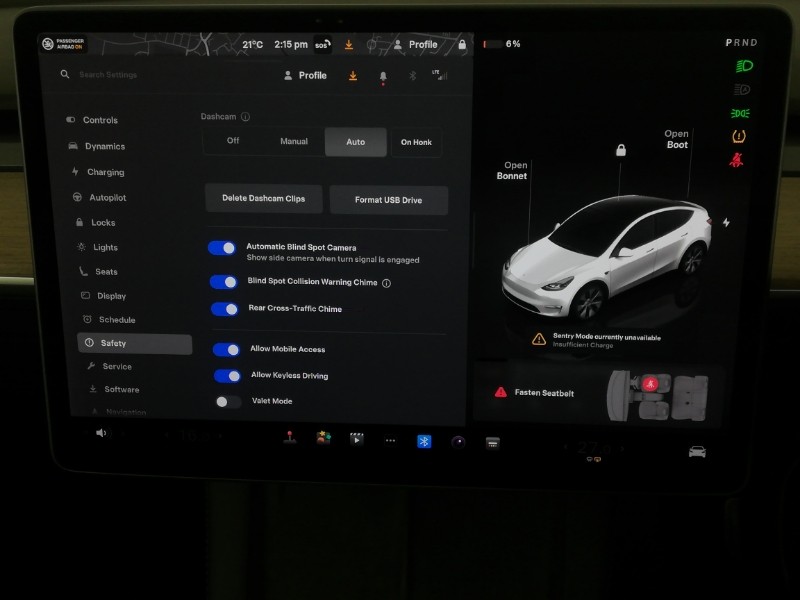Viewport: 800px width, 600px height.
Task: Select Safety in the sidebar
Action: pos(135,343)
